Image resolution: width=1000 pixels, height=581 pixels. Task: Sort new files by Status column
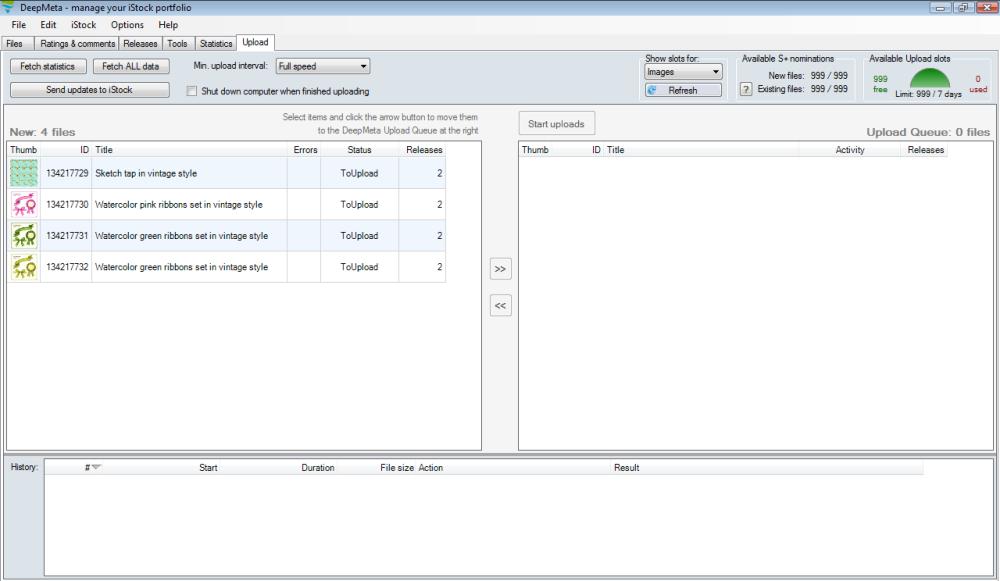(x=360, y=150)
